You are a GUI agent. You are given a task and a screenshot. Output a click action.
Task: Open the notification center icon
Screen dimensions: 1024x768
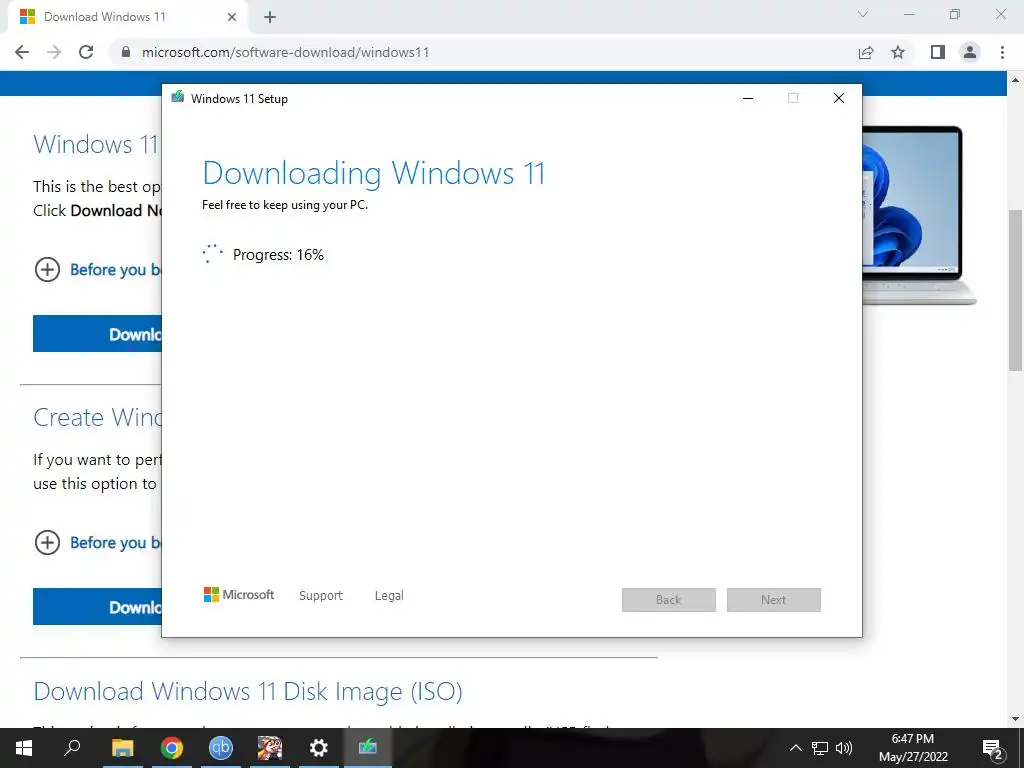pyautogui.click(x=993, y=749)
